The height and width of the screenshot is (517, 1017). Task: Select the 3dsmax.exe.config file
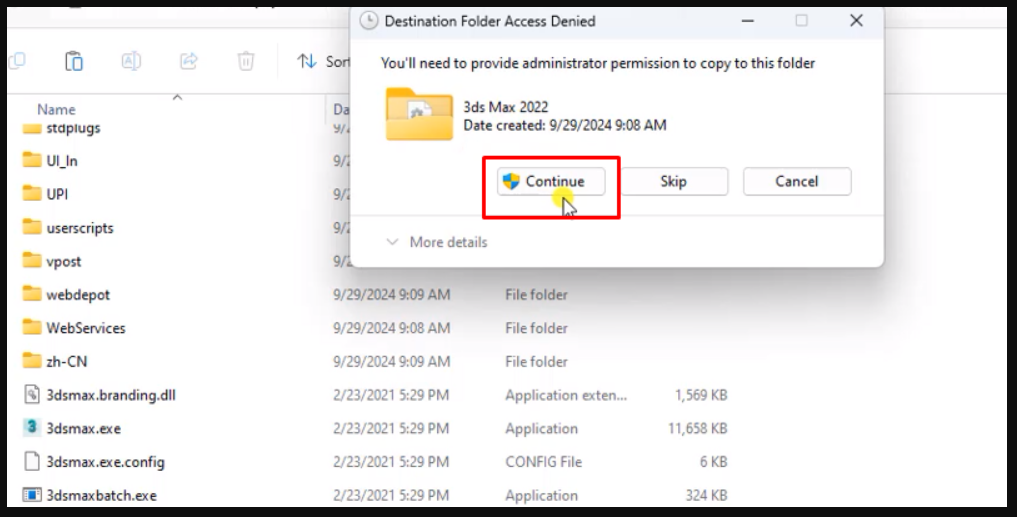pyautogui.click(x=105, y=462)
